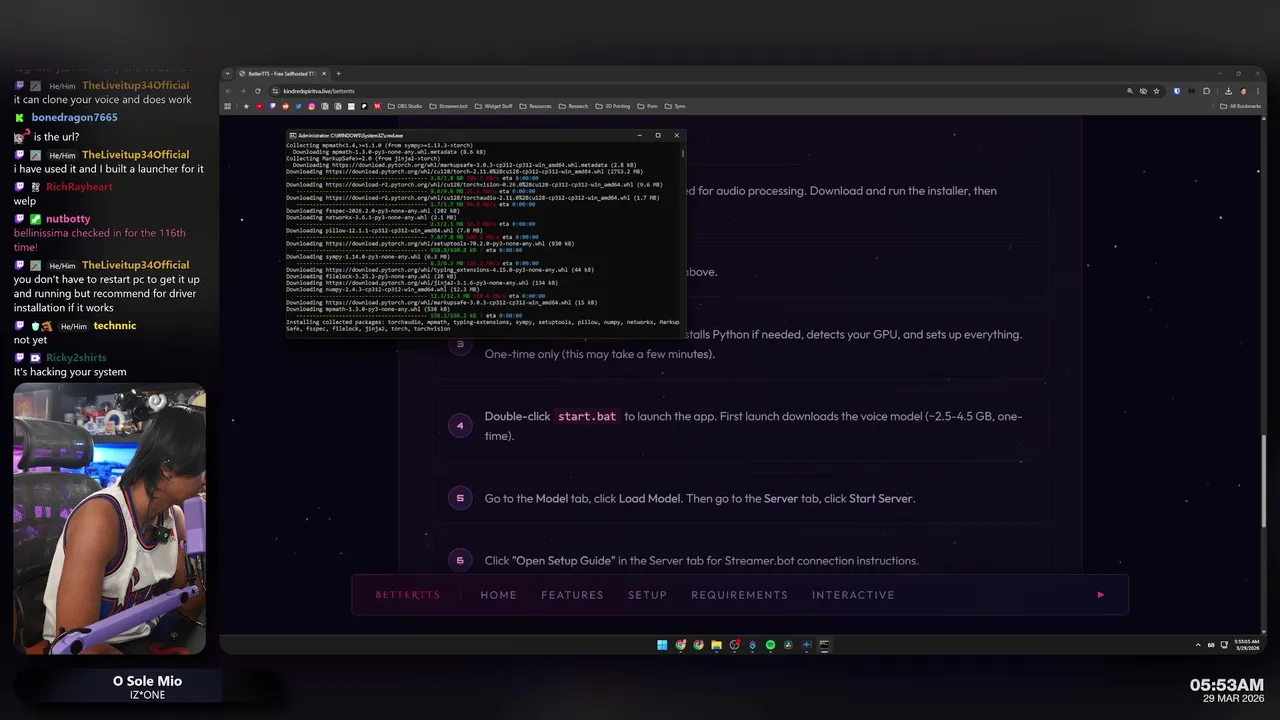The height and width of the screenshot is (720, 1280).
Task: Go to HOME in the BetterTTS nav
Action: (x=499, y=595)
